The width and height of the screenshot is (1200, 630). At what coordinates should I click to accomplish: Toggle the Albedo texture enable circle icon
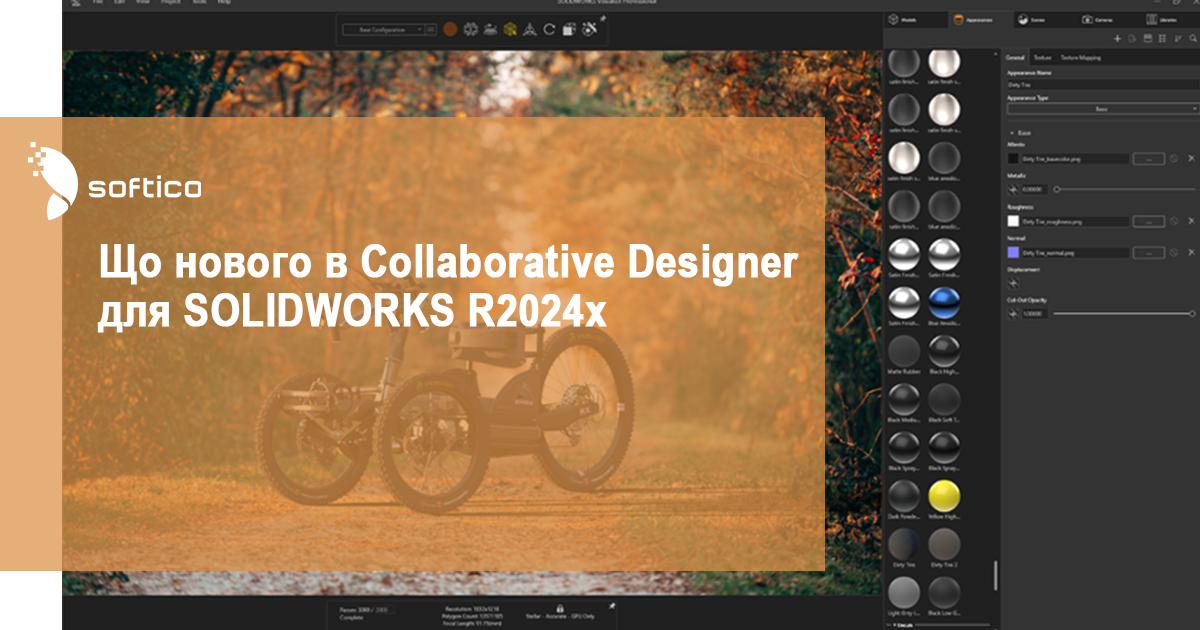[x=1174, y=158]
